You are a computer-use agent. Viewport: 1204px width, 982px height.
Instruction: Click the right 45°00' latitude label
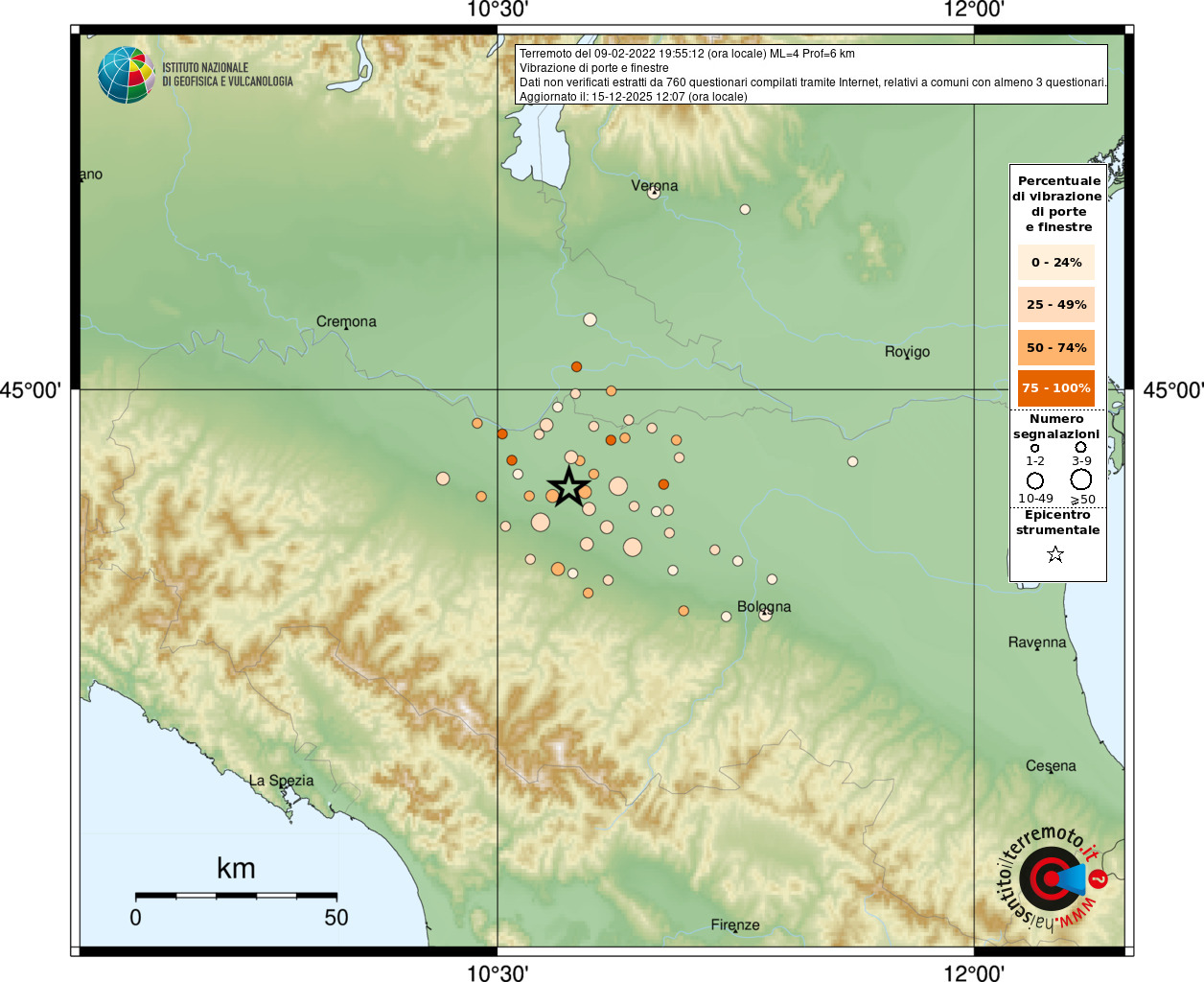coord(1173,390)
